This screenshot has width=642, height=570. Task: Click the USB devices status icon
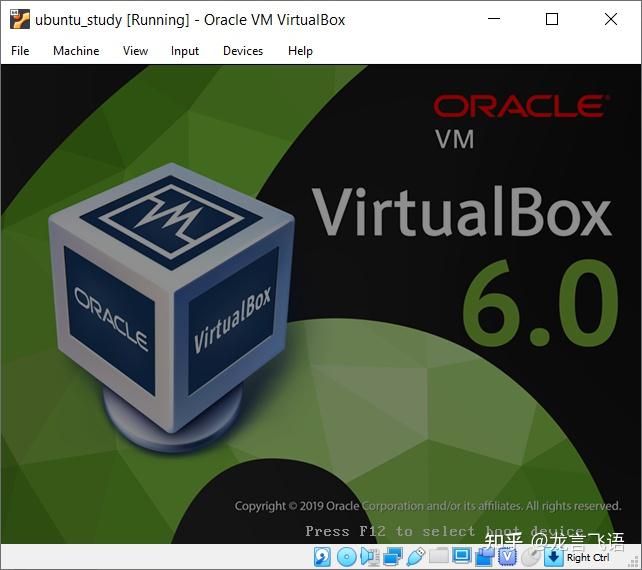[x=416, y=557]
